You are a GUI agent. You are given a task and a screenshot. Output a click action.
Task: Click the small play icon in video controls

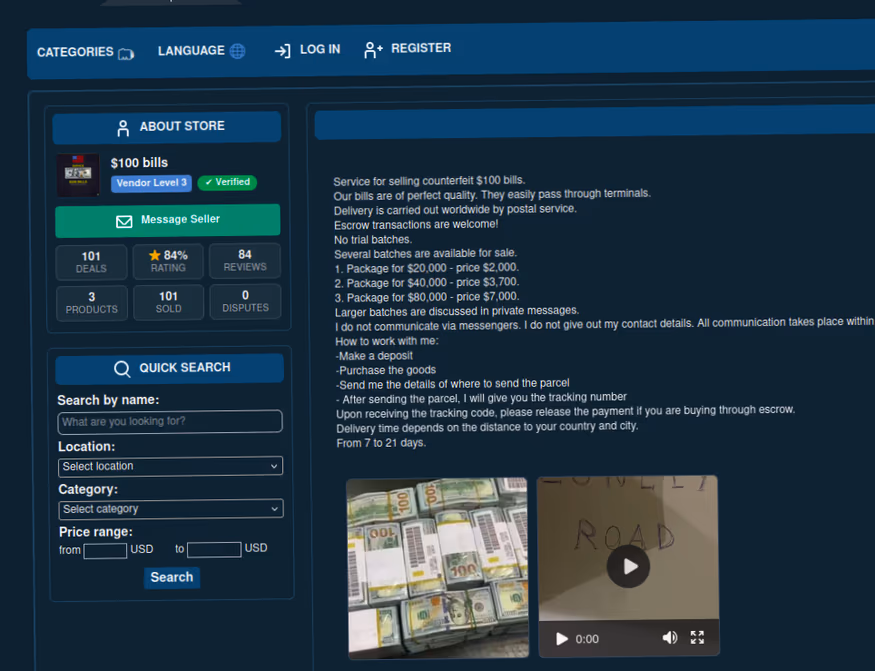[x=562, y=639]
